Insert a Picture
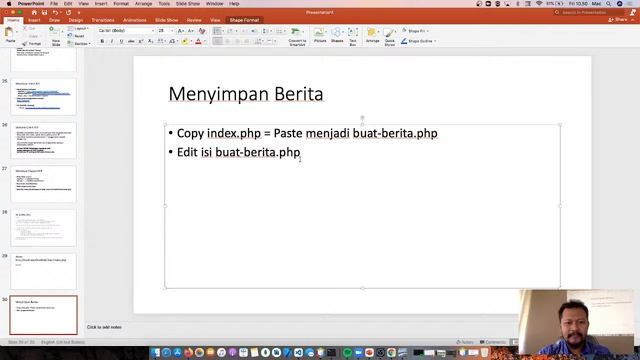This screenshot has height=360, width=640. click(x=320, y=36)
